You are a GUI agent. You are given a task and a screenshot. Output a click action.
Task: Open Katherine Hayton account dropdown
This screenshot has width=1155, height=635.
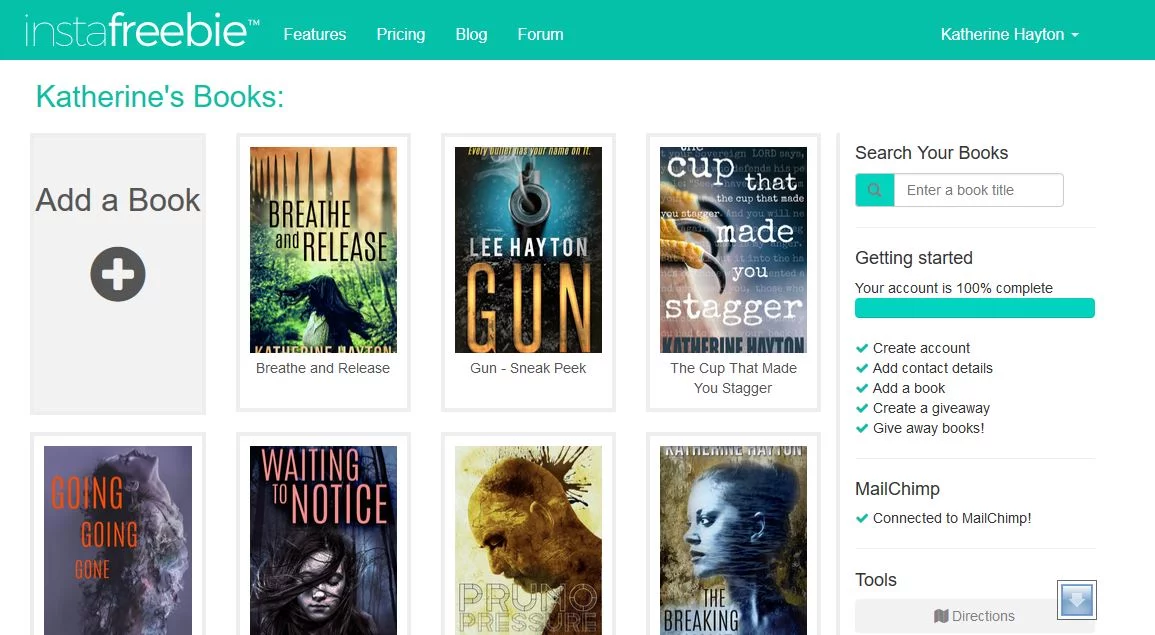click(x=1009, y=34)
